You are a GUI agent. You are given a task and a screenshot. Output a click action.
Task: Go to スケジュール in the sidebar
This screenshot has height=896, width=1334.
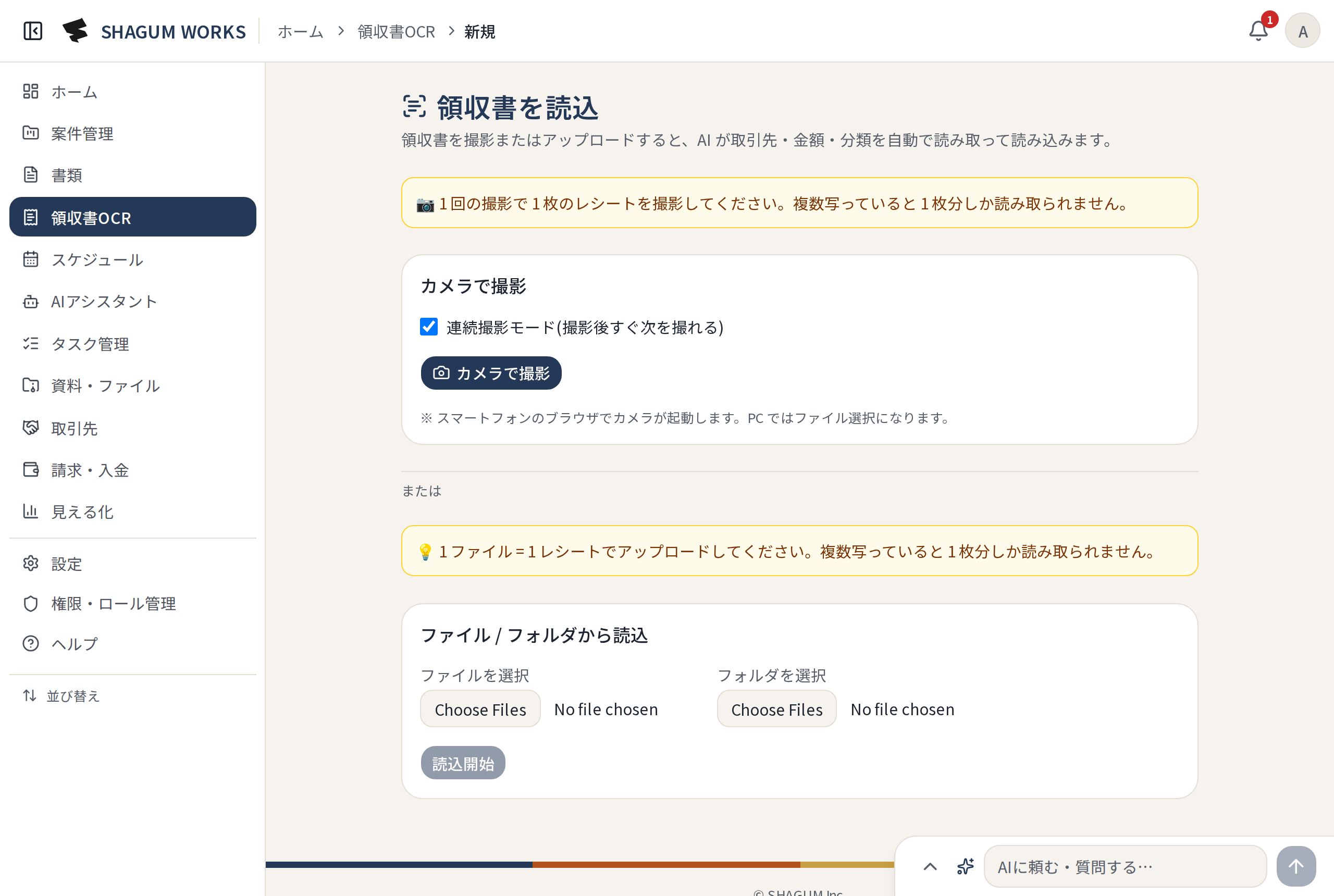pos(132,259)
